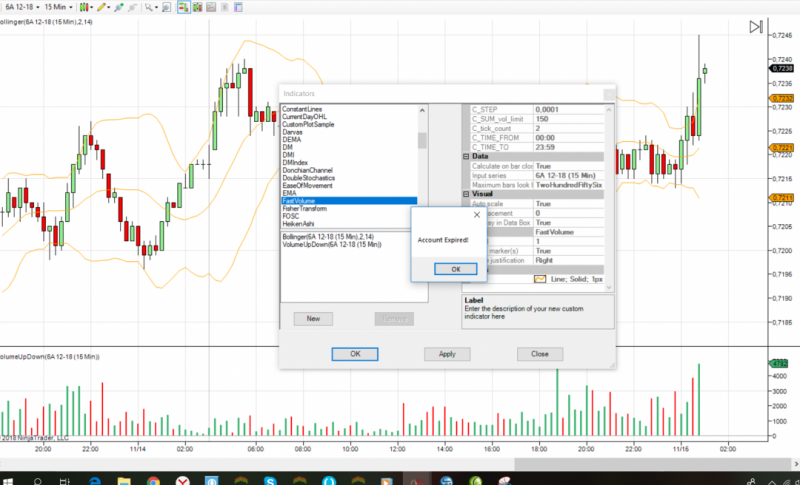
Task: Select FastVolume in the indicator list
Action: 349,201
